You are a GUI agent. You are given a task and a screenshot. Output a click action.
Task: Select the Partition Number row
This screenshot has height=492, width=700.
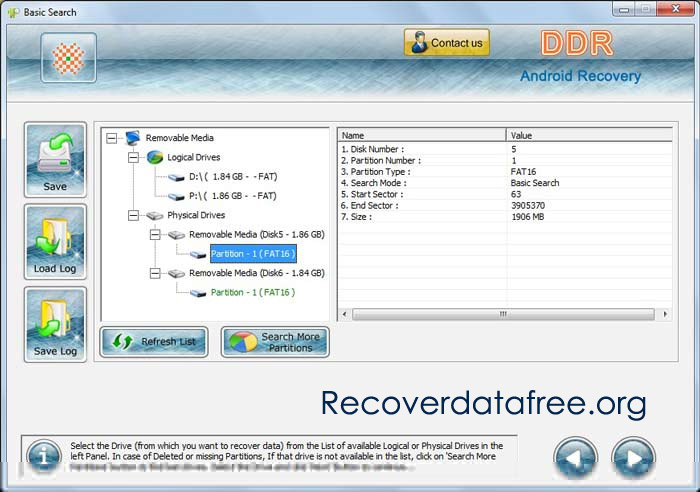(x=505, y=160)
